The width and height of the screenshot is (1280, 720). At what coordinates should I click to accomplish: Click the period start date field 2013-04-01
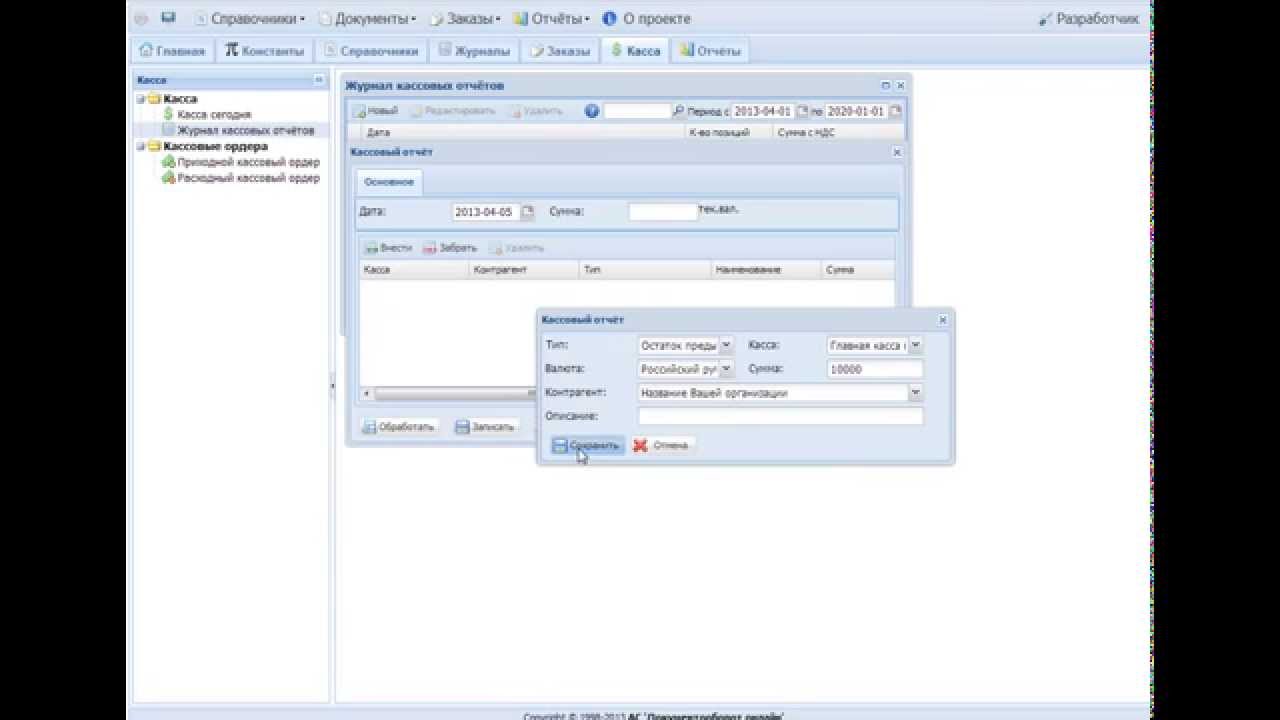click(763, 111)
